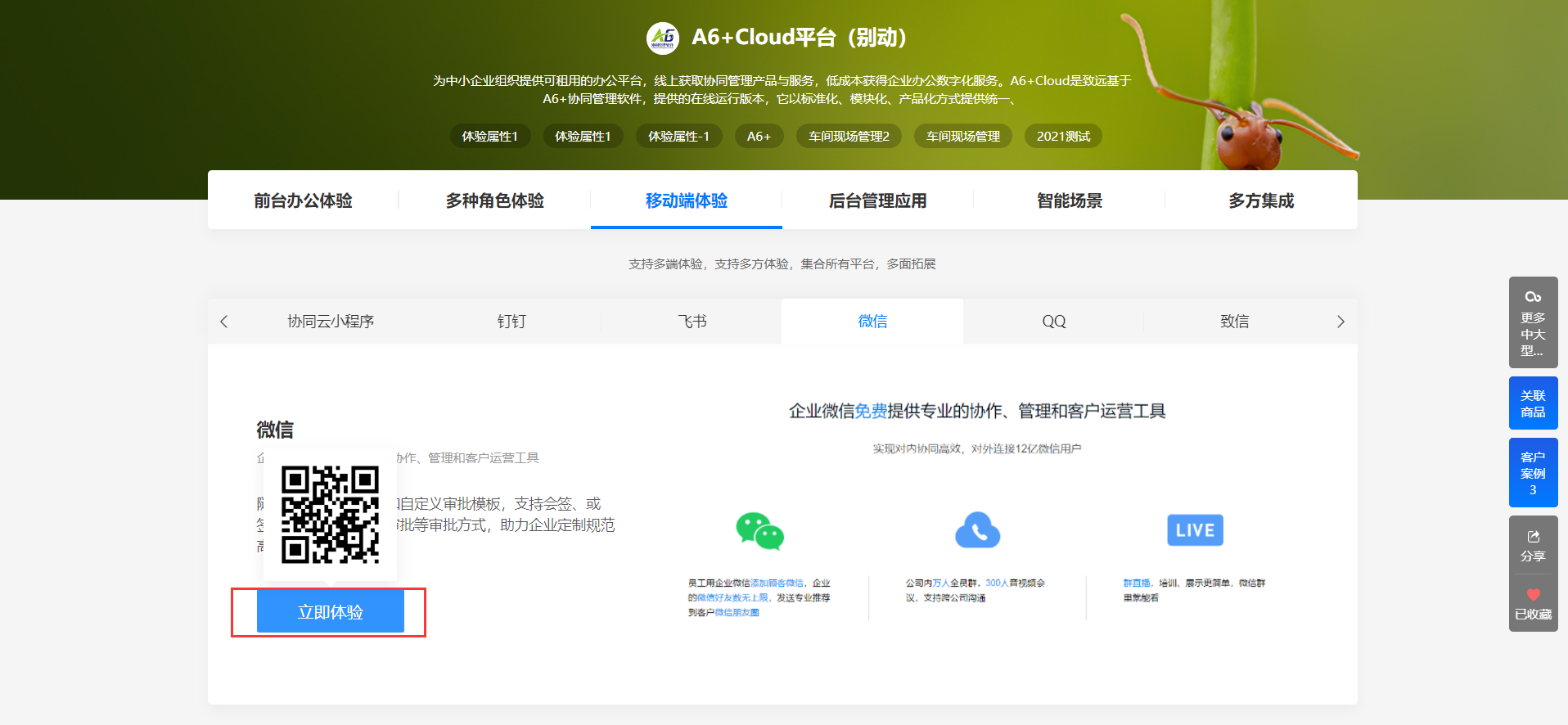
Task: Switch to 多方集成 tab
Action: click(x=1260, y=200)
